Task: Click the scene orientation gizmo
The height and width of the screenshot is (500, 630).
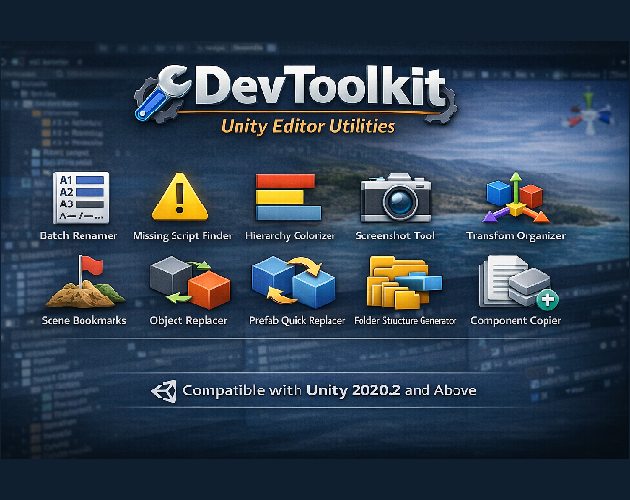Action: tap(588, 113)
